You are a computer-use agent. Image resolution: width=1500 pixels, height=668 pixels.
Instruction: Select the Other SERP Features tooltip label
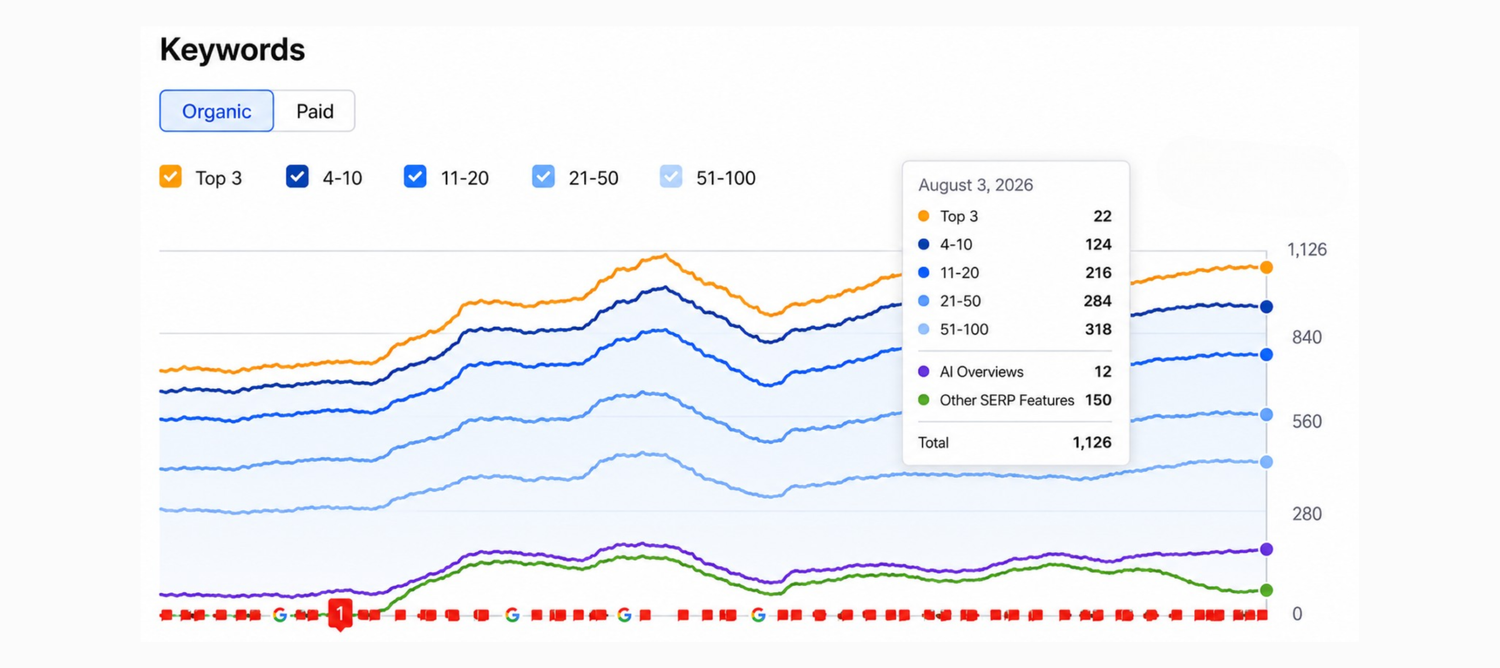(1007, 400)
